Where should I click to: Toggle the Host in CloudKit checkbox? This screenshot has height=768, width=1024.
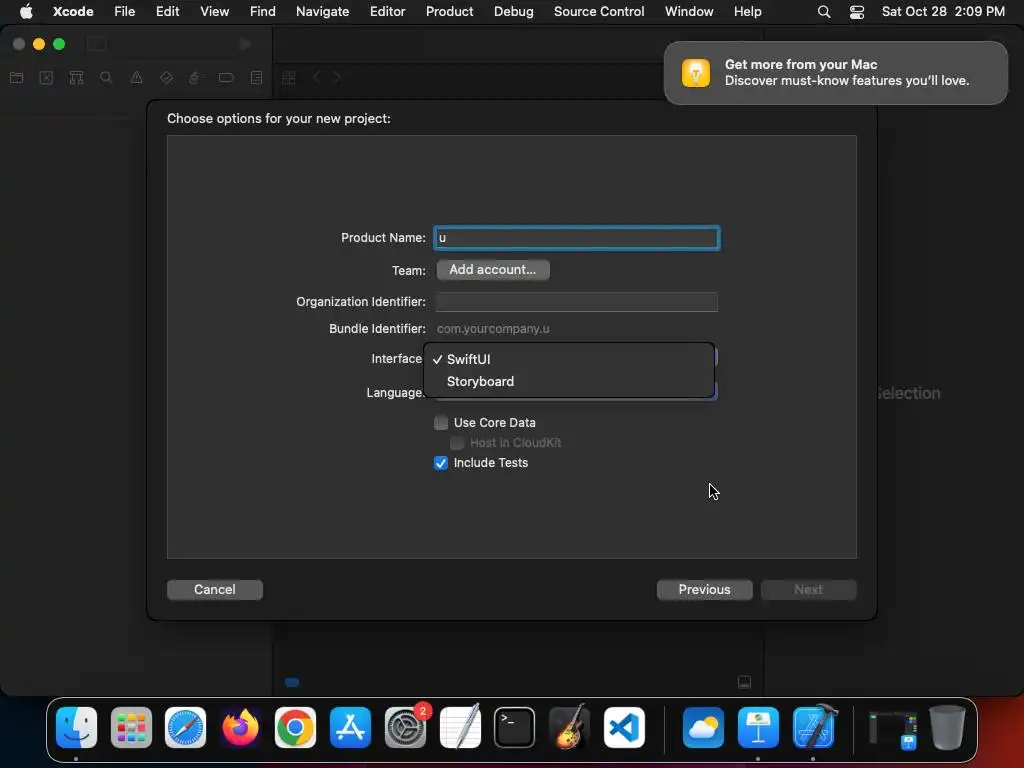coord(457,443)
